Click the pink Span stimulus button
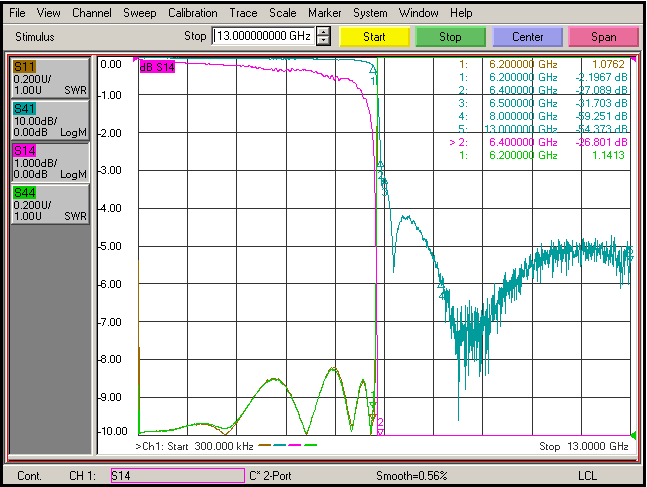The height and width of the screenshot is (487, 647). [x=604, y=37]
